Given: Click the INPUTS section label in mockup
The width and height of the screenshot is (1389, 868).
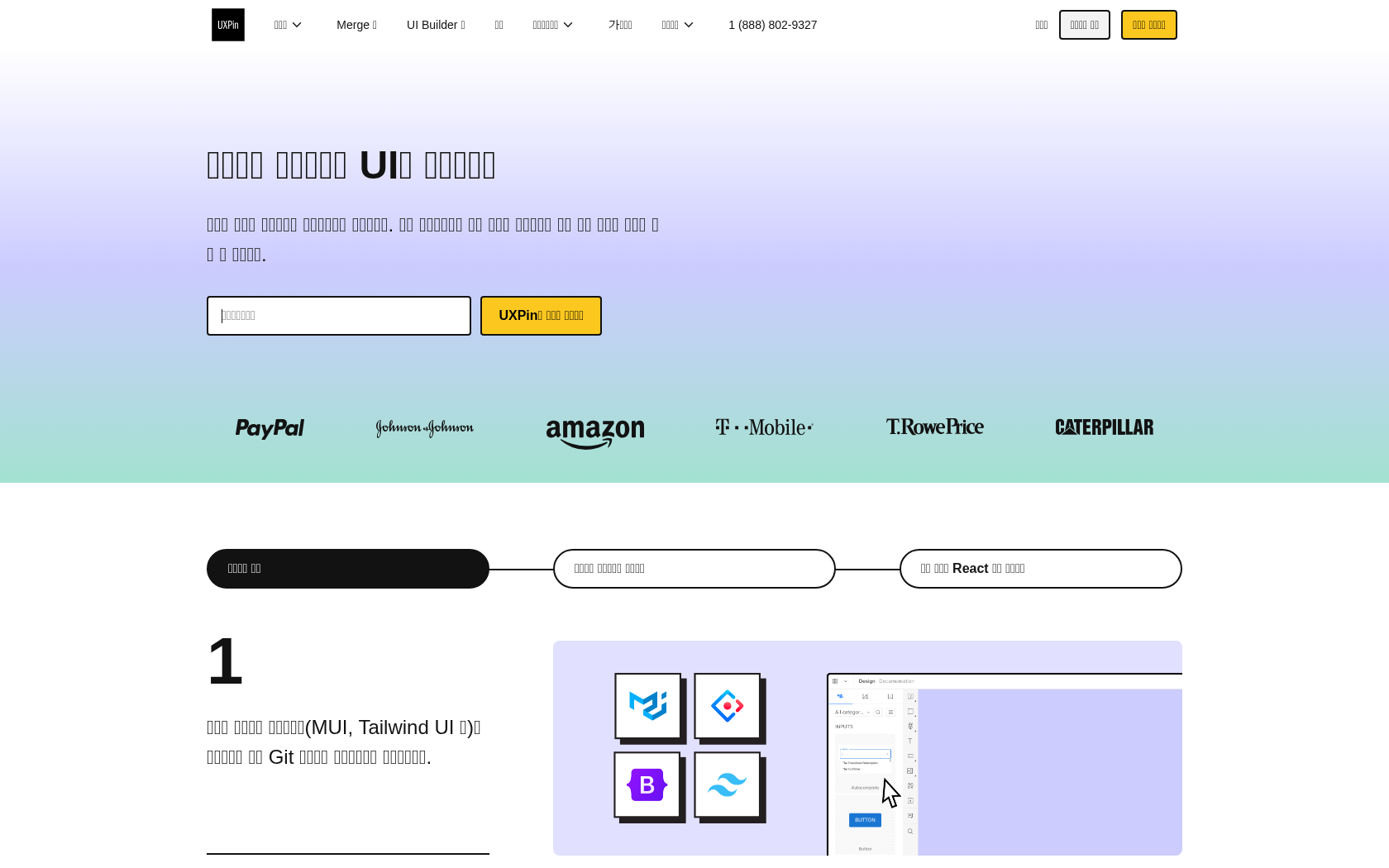Looking at the screenshot, I should pos(843,727).
